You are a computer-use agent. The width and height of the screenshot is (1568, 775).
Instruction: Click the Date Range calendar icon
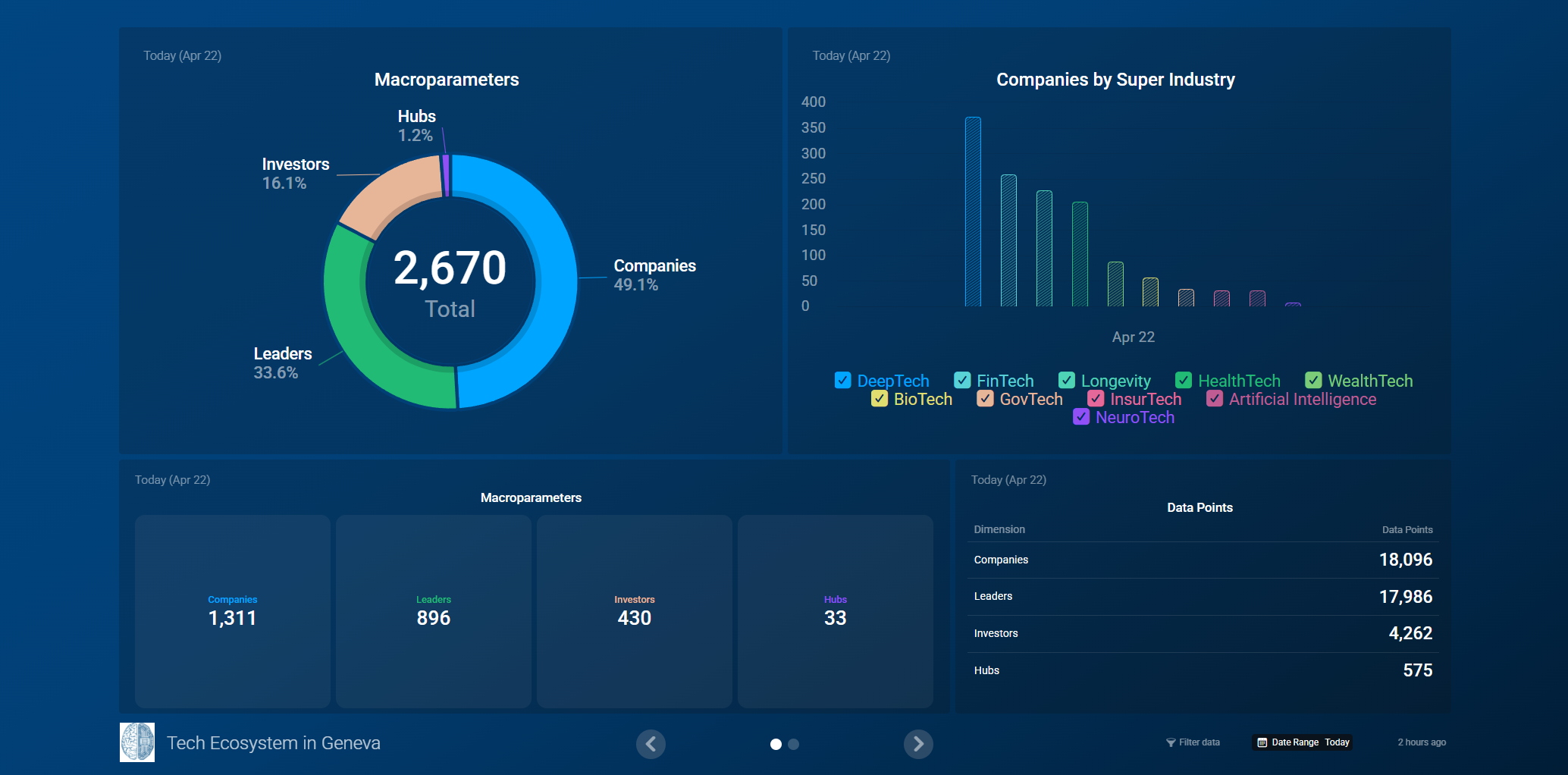click(1262, 742)
